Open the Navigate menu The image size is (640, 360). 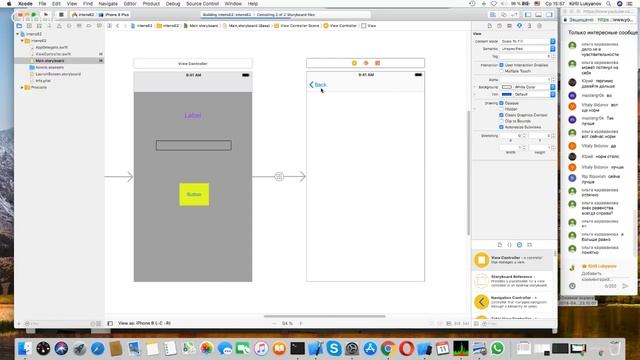(x=108, y=4)
